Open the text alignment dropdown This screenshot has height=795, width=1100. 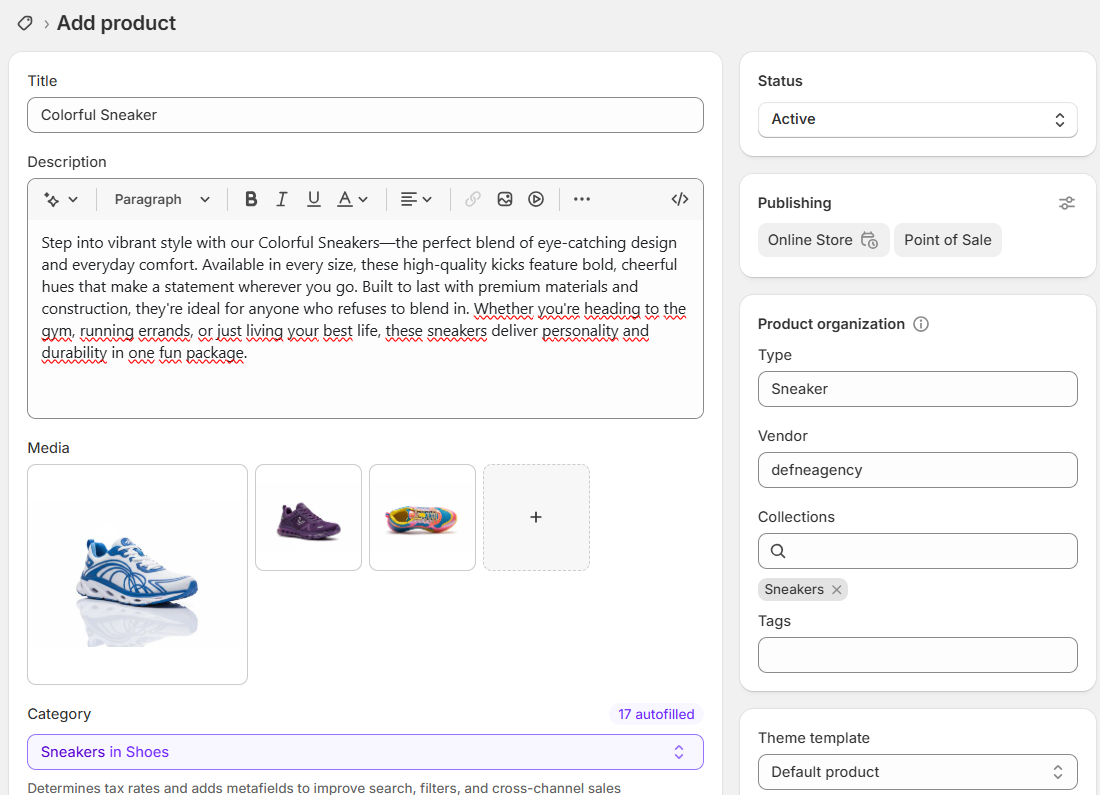416,199
